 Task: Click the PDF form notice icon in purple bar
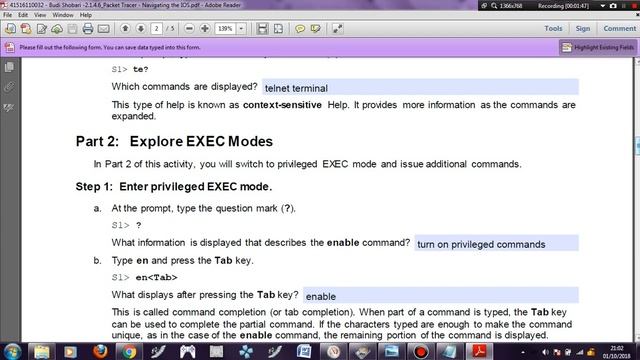(x=9, y=47)
